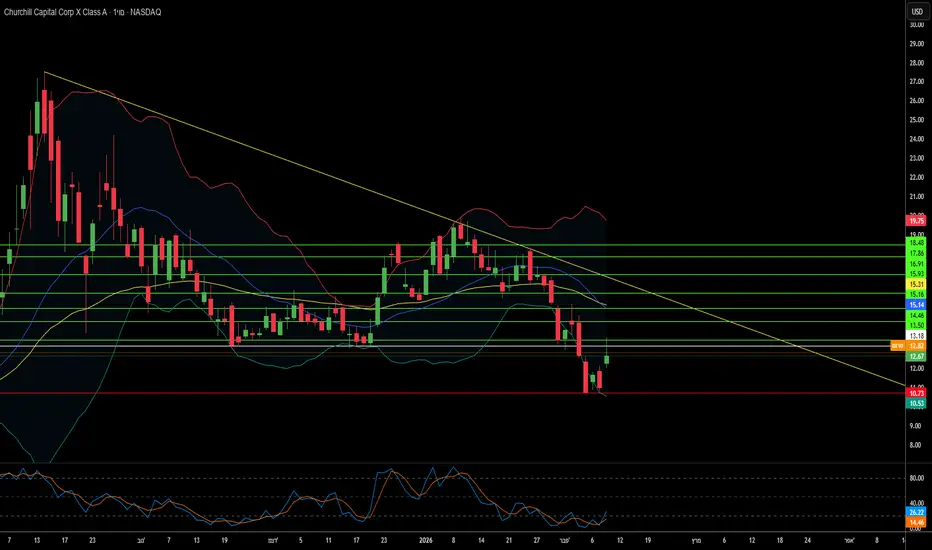The image size is (932, 550).
Task: Click the yellow 15.31 price label
Action: click(915, 284)
